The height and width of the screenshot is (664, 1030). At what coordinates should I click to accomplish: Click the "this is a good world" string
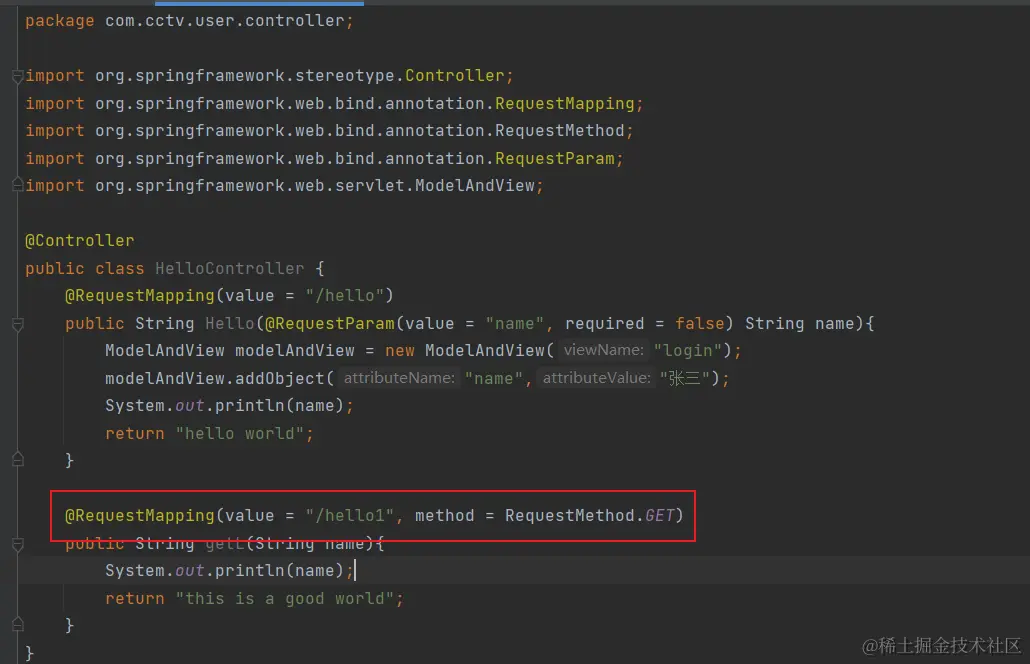pyautogui.click(x=284, y=598)
